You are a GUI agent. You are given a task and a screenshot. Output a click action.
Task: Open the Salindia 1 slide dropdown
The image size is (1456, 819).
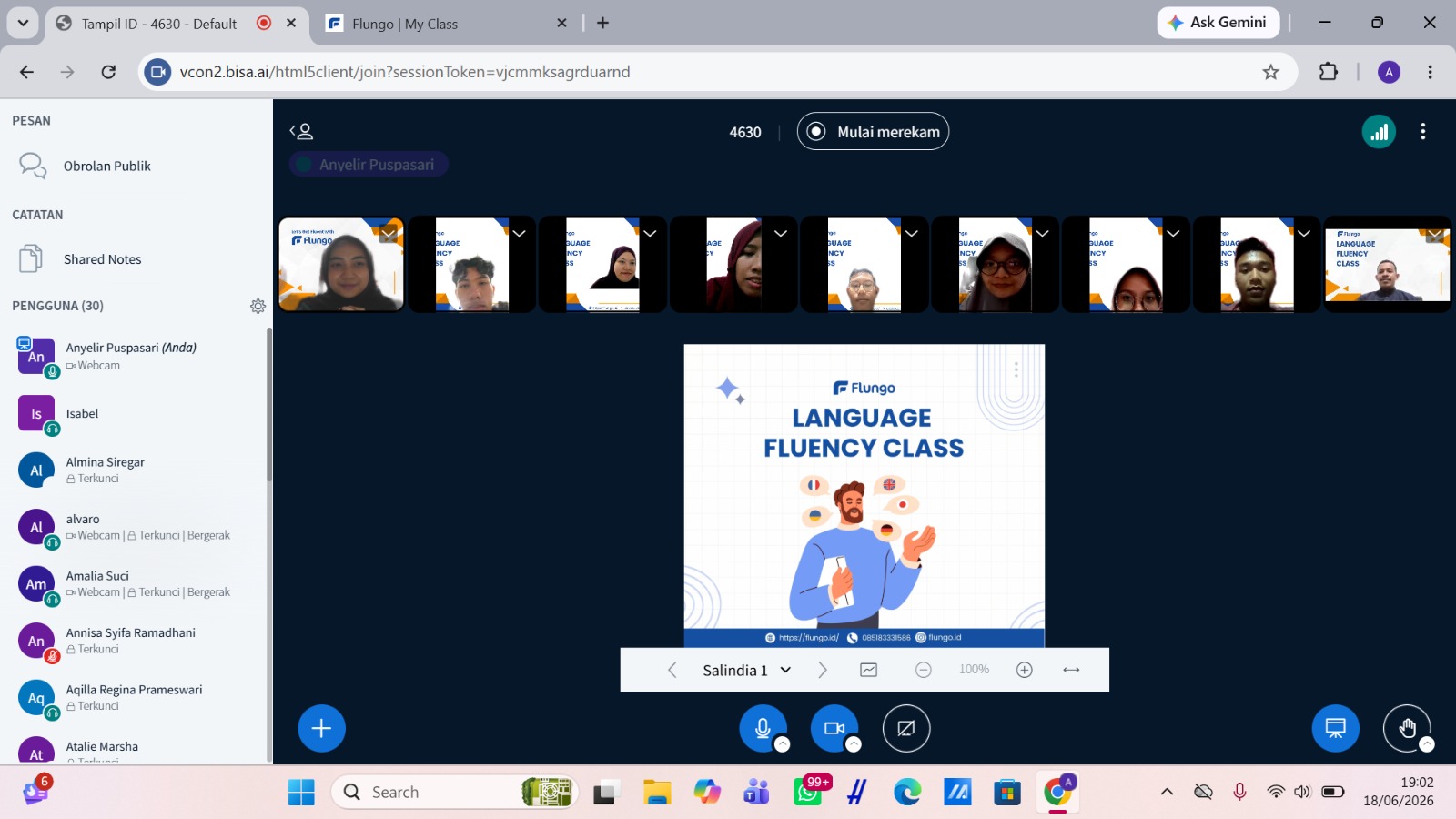[746, 670]
